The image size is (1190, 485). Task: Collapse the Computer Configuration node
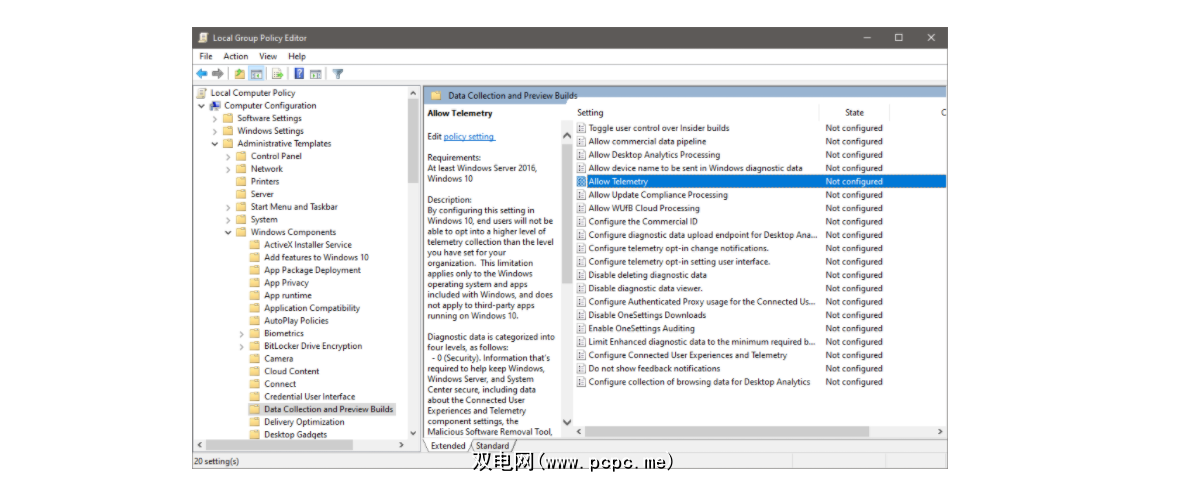[202, 106]
